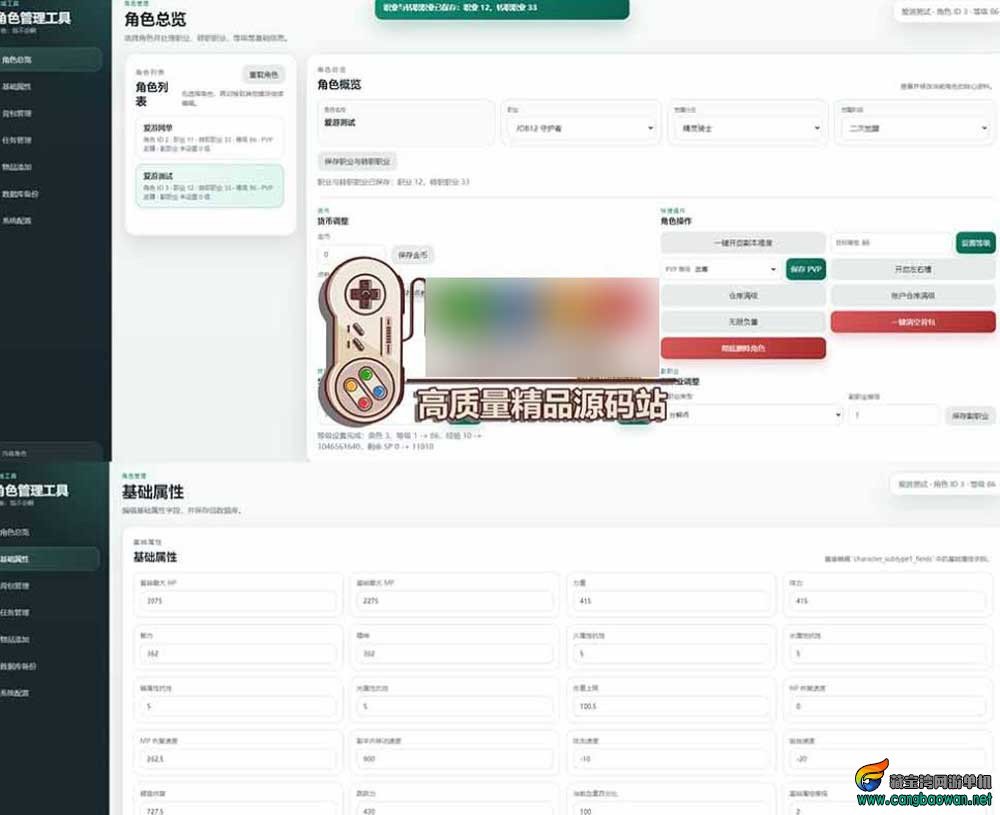Image resolution: width=1000 pixels, height=815 pixels.
Task: Click the 账户仓库满级 button
Action: click(x=913, y=296)
